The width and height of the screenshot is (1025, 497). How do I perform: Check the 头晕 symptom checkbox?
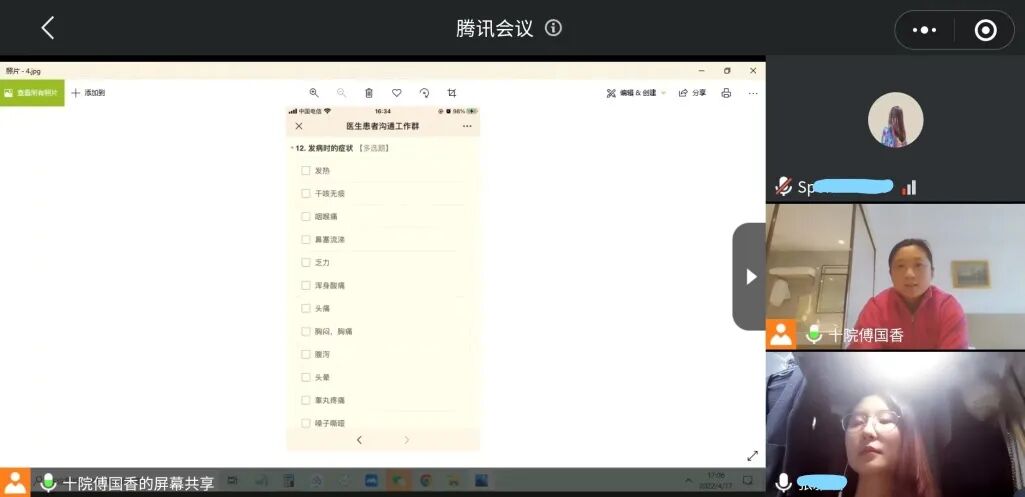pyautogui.click(x=305, y=377)
